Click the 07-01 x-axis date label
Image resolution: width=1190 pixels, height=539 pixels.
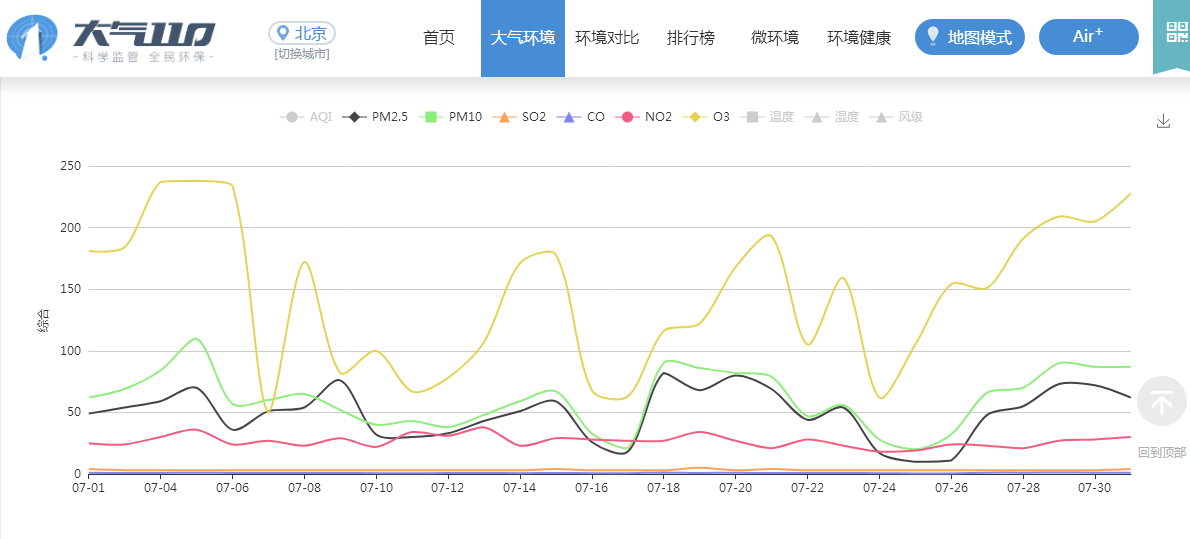pos(89,487)
